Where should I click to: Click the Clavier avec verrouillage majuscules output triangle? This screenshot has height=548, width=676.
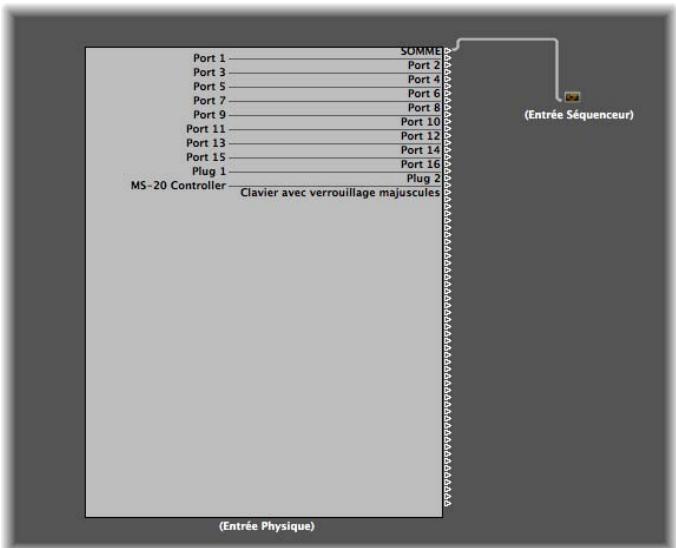pos(448,193)
